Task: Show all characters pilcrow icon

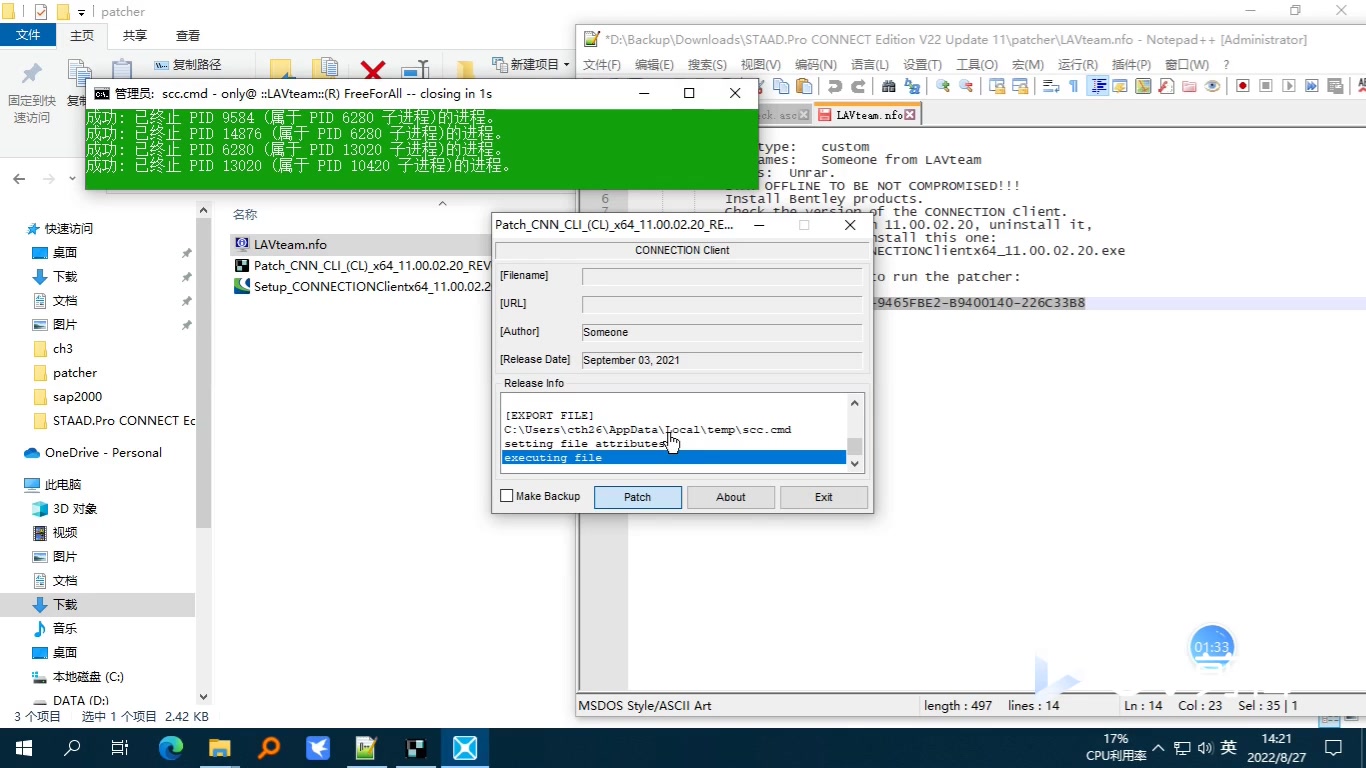Action: [1074, 86]
